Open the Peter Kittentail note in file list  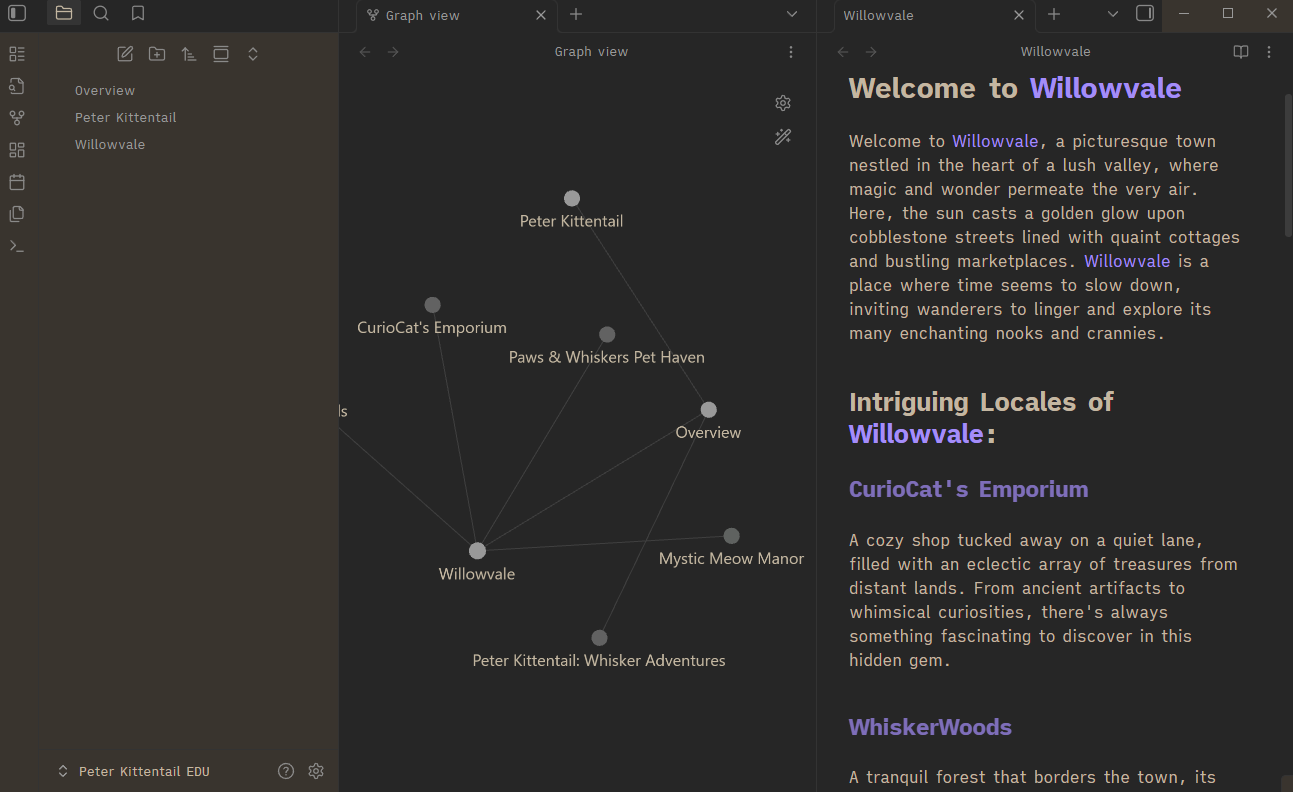click(125, 117)
